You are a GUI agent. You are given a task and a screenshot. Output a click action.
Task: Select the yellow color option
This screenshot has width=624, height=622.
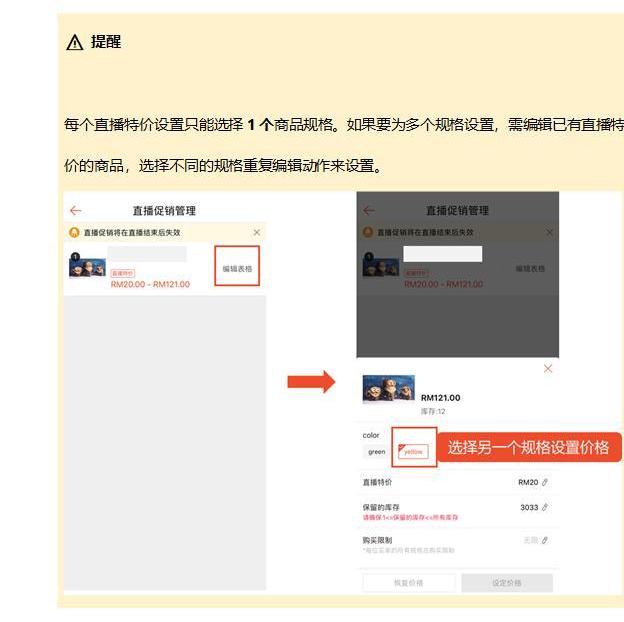click(412, 451)
